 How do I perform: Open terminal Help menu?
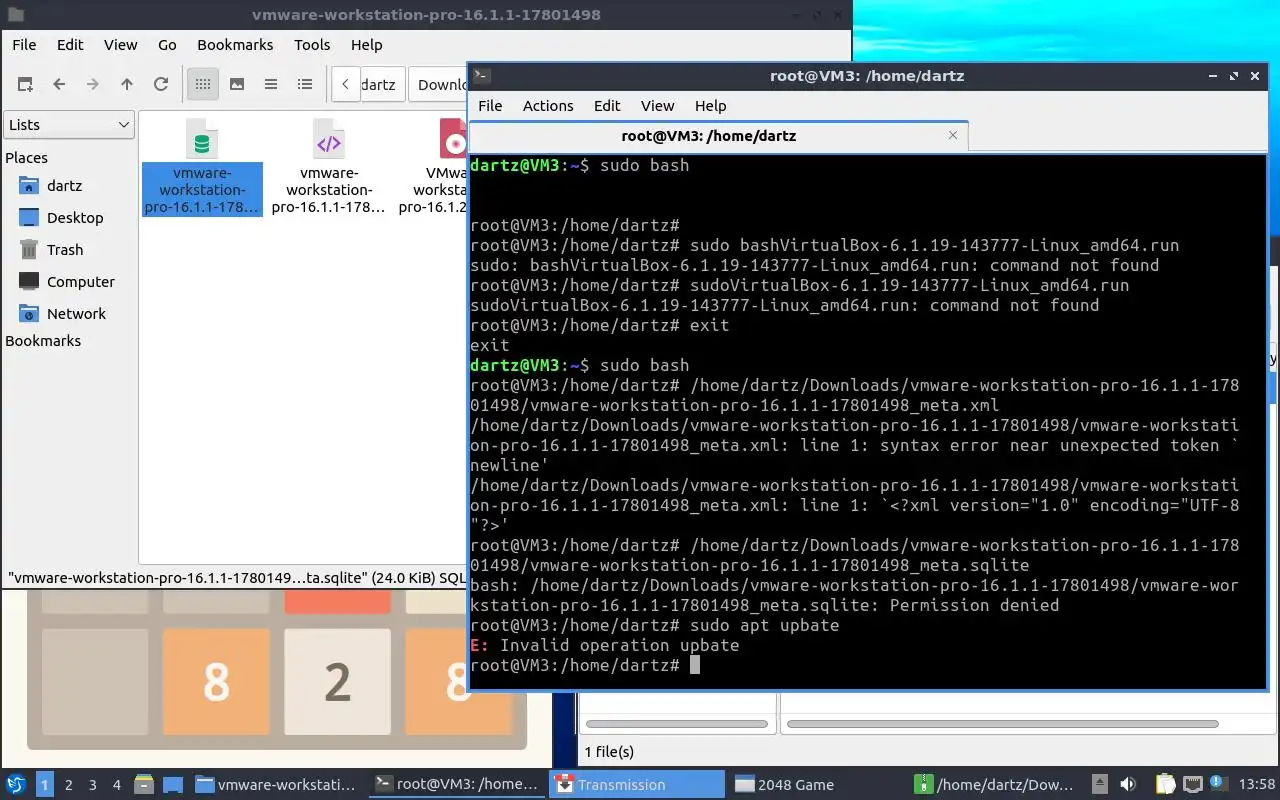[x=710, y=106]
